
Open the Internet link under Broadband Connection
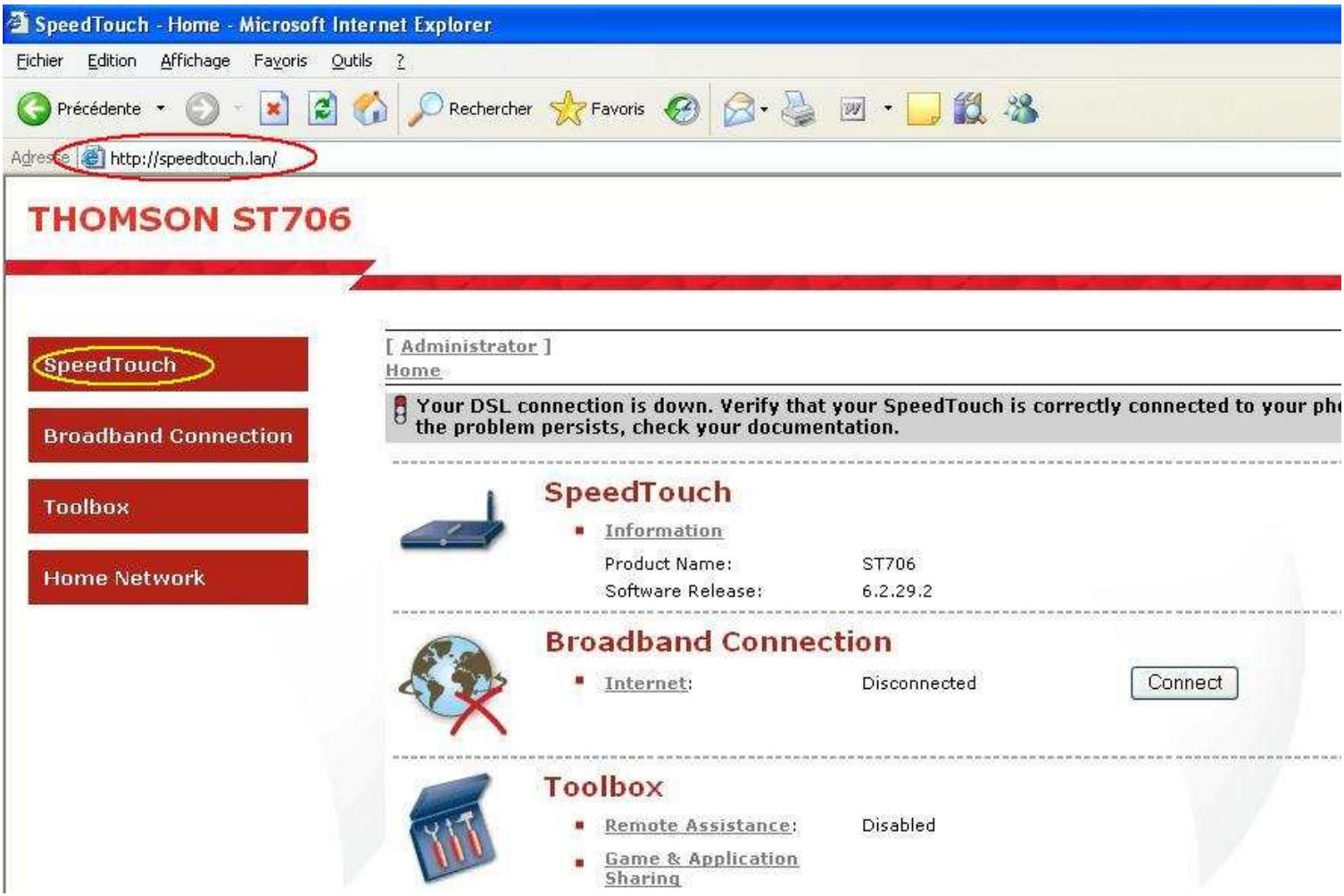[x=646, y=684]
